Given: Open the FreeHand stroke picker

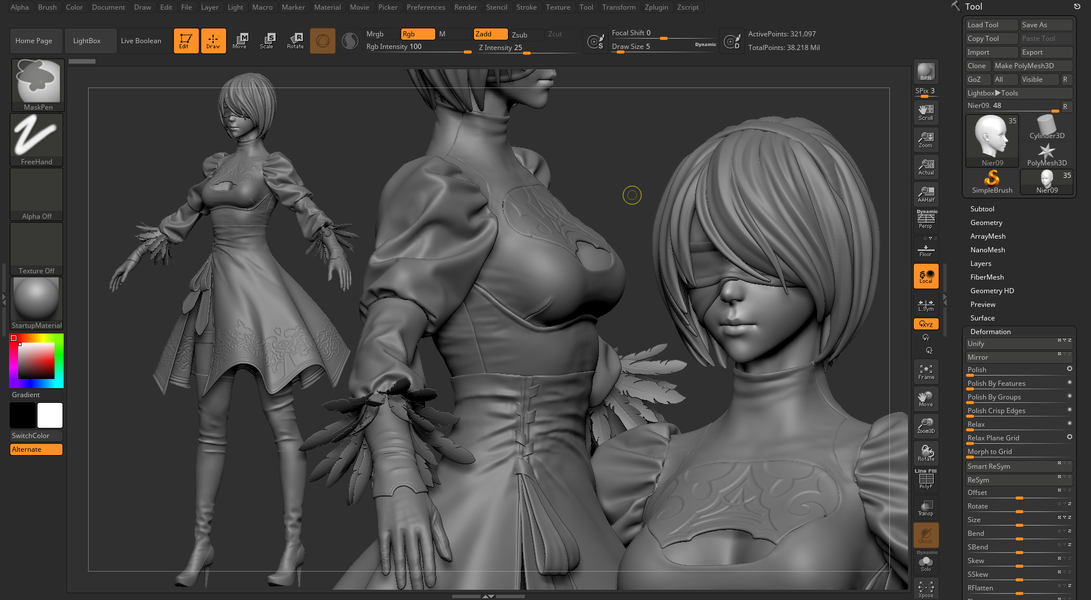Looking at the screenshot, I should pyautogui.click(x=36, y=140).
